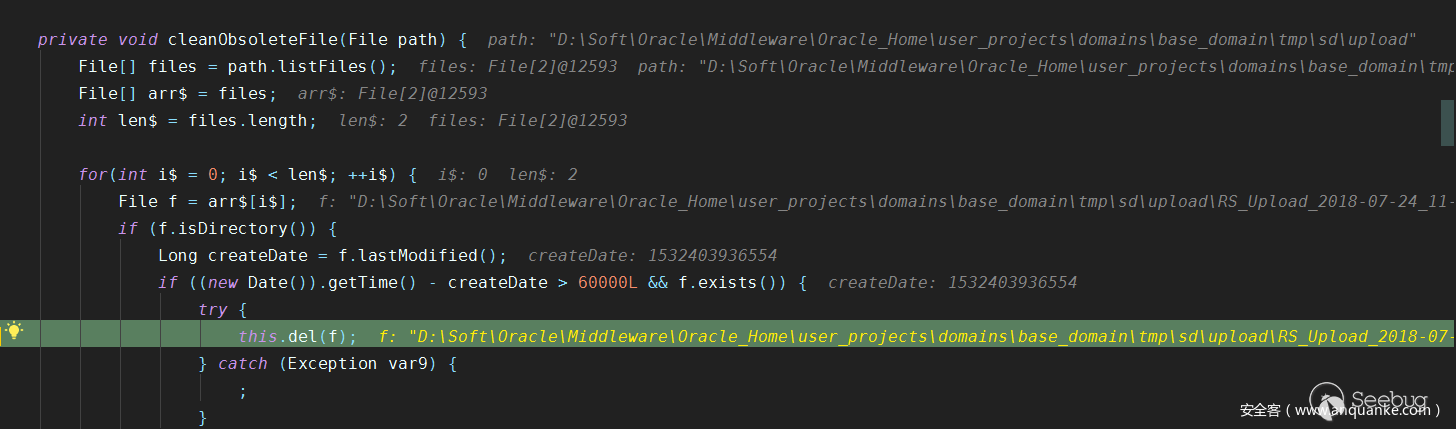
Task: Click 'File f = arr$[i$];' statement
Action: tap(208, 202)
